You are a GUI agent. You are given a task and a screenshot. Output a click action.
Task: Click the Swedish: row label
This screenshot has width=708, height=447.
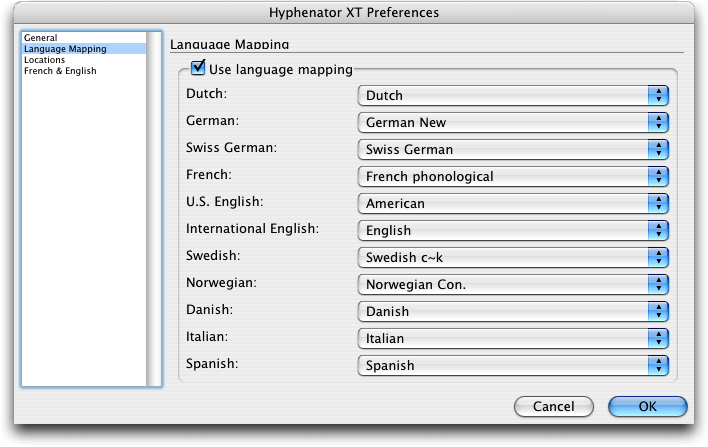213,256
